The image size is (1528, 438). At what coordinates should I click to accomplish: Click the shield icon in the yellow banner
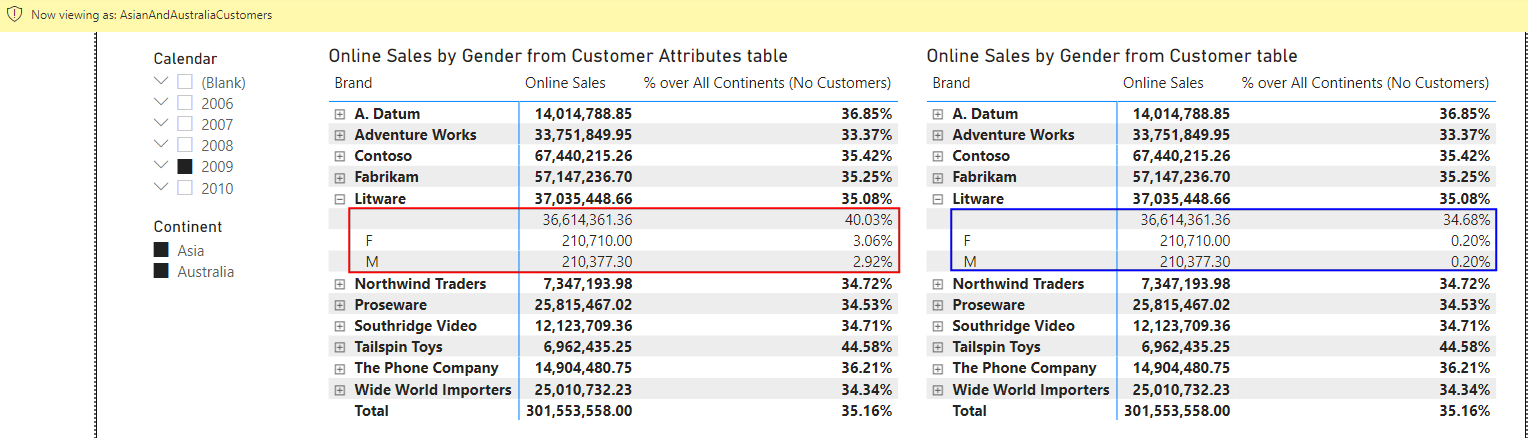pos(15,16)
